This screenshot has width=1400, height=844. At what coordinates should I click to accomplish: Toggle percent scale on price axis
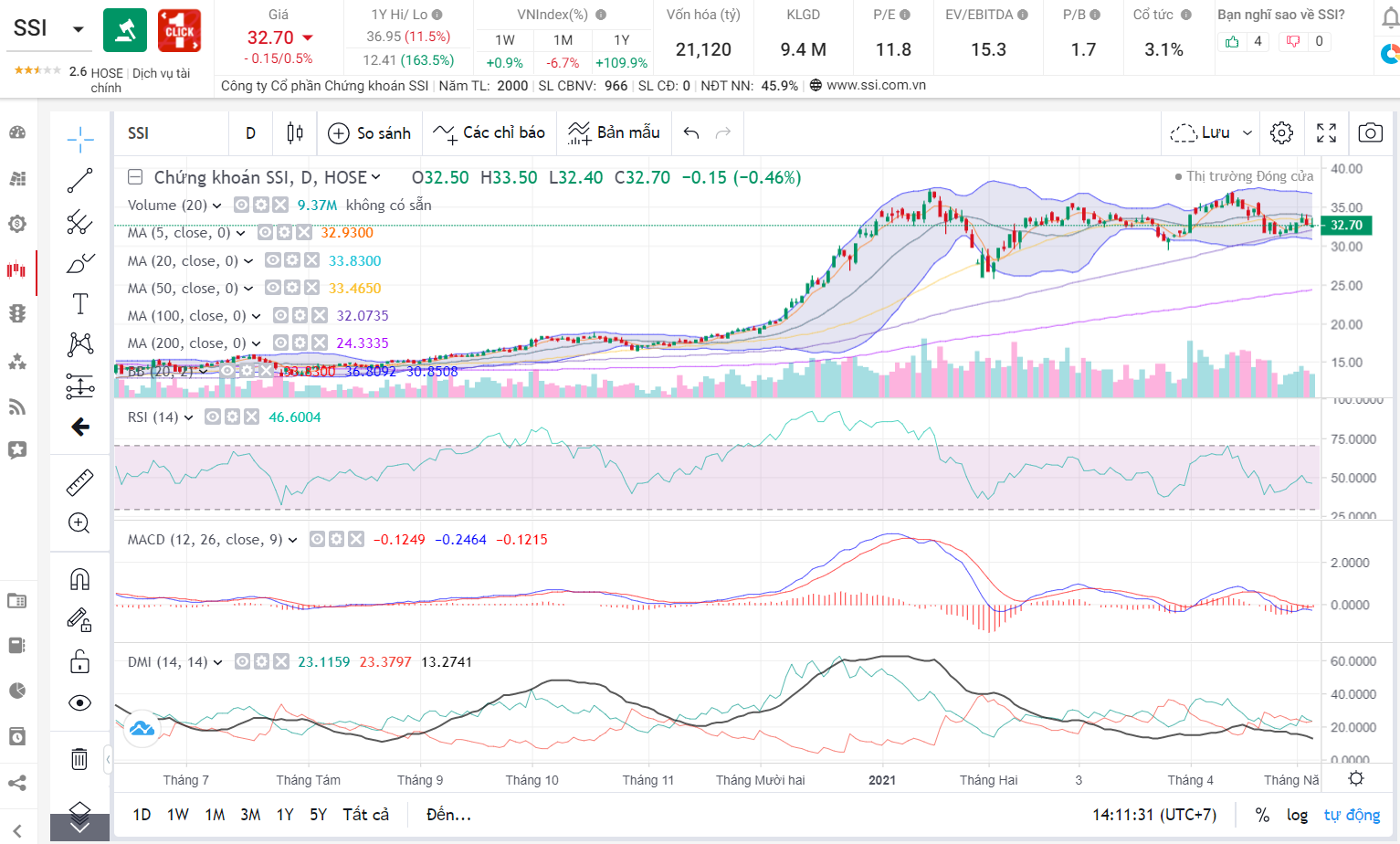1262,815
